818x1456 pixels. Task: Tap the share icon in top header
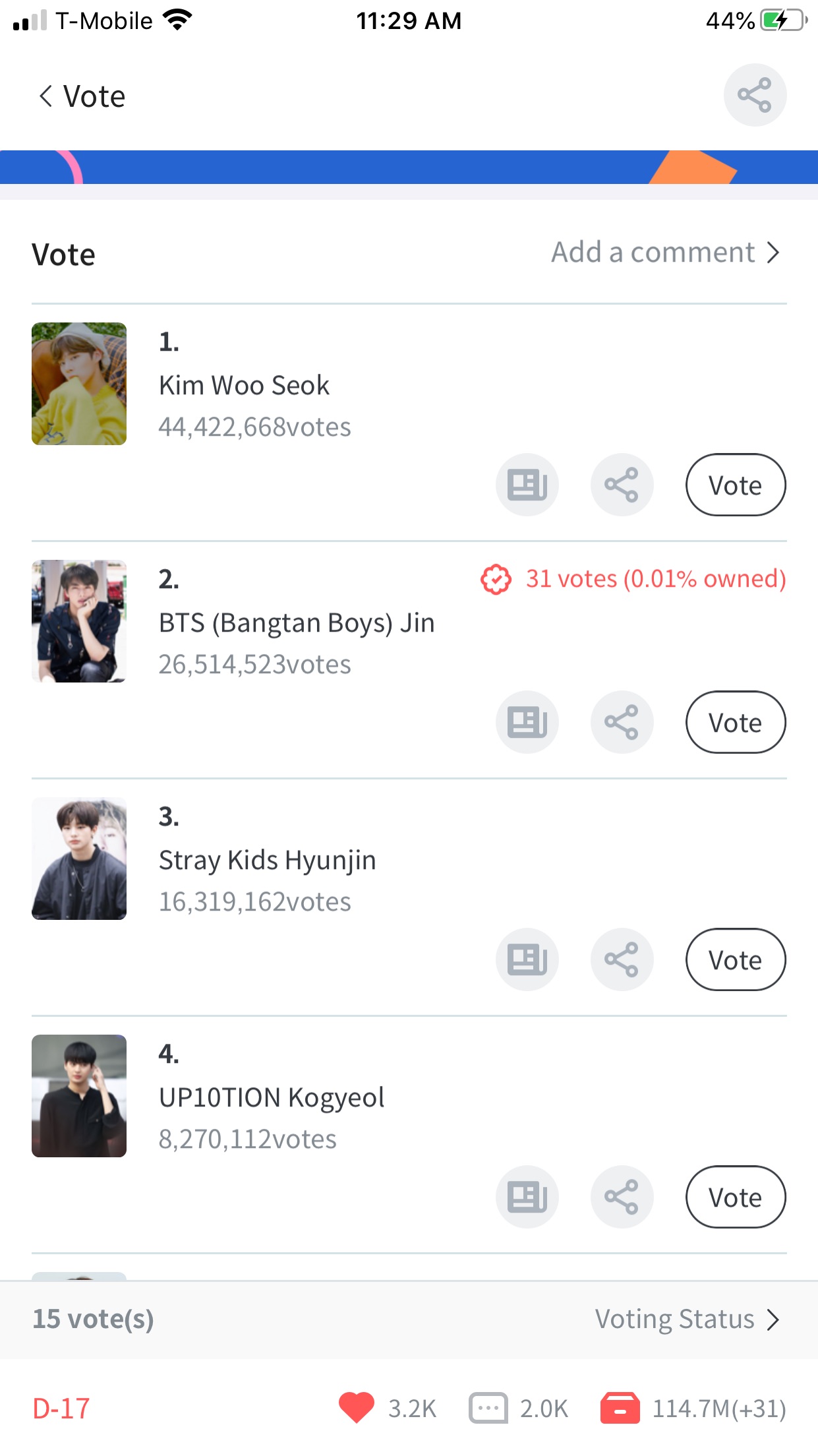coord(755,95)
